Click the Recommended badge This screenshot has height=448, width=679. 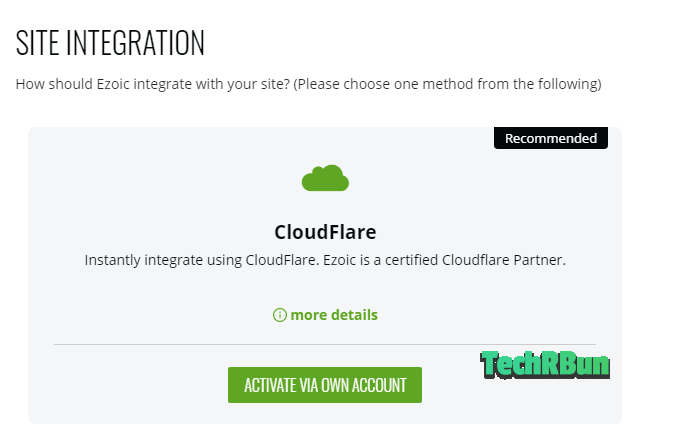(551, 138)
